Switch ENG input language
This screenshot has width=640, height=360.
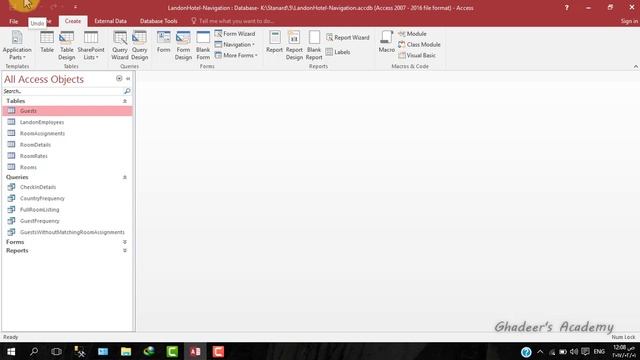[599, 351]
